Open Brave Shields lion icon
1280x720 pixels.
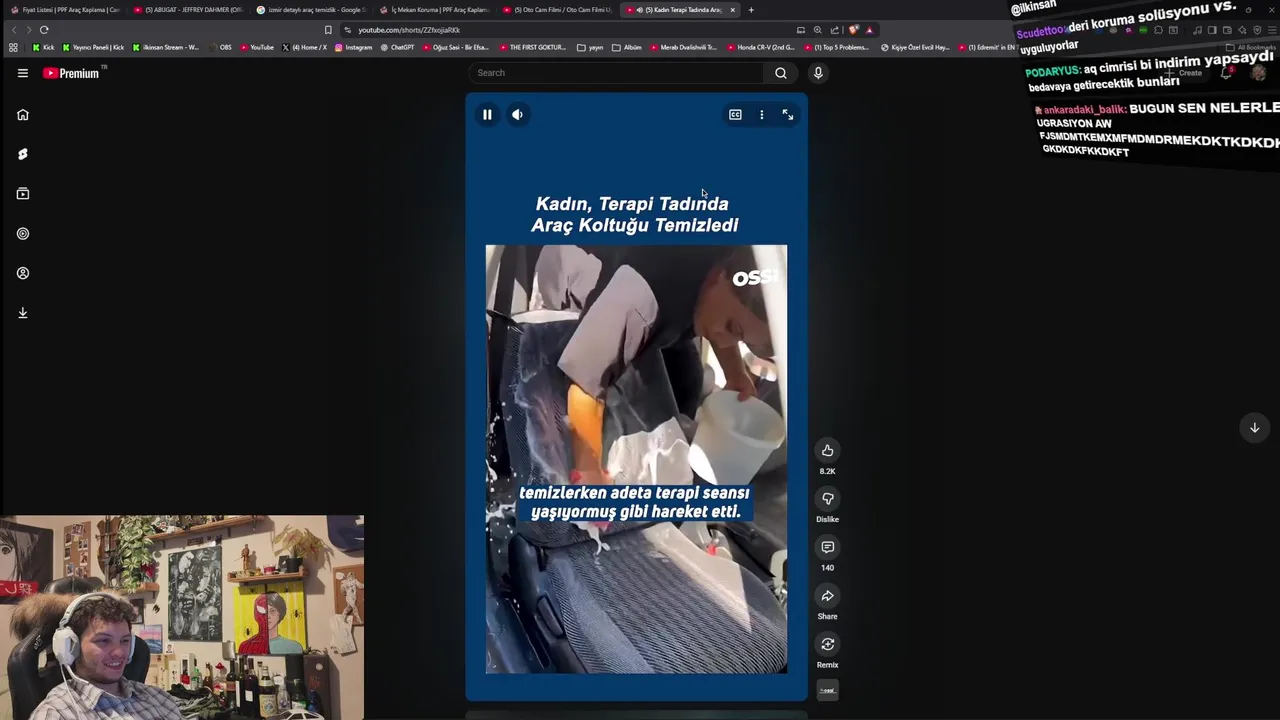[x=853, y=30]
